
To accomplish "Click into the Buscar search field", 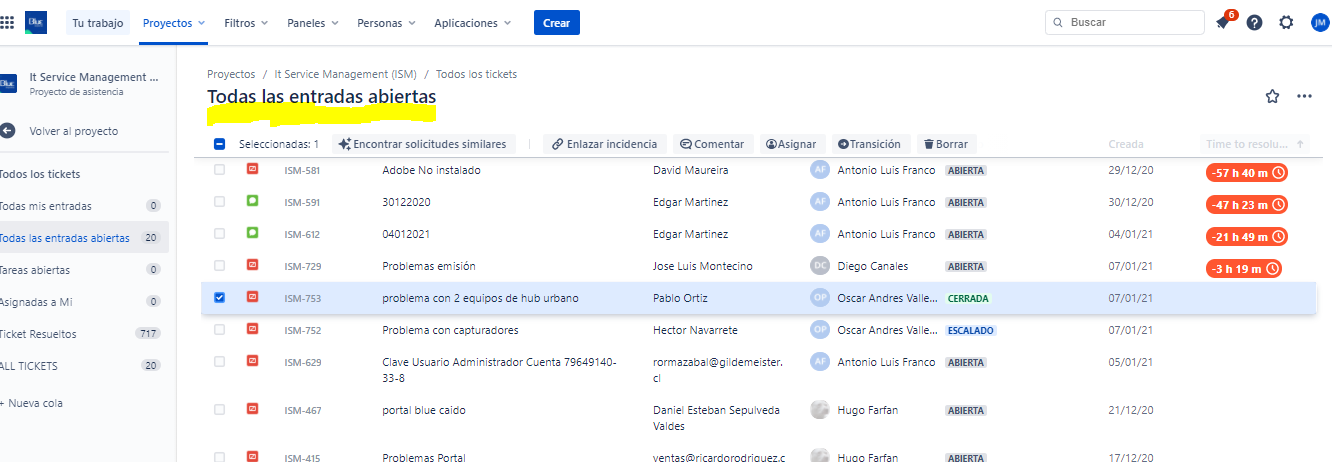I will [1125, 22].
